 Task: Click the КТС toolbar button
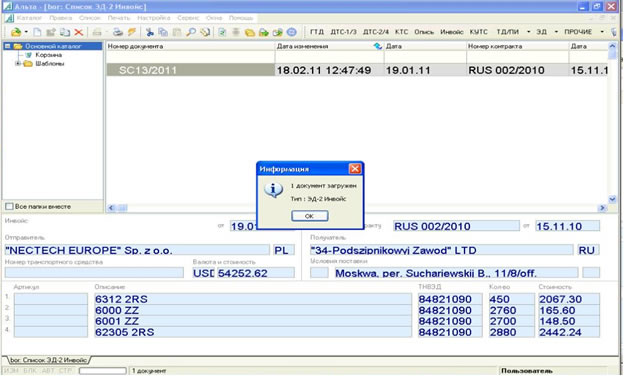pos(401,32)
